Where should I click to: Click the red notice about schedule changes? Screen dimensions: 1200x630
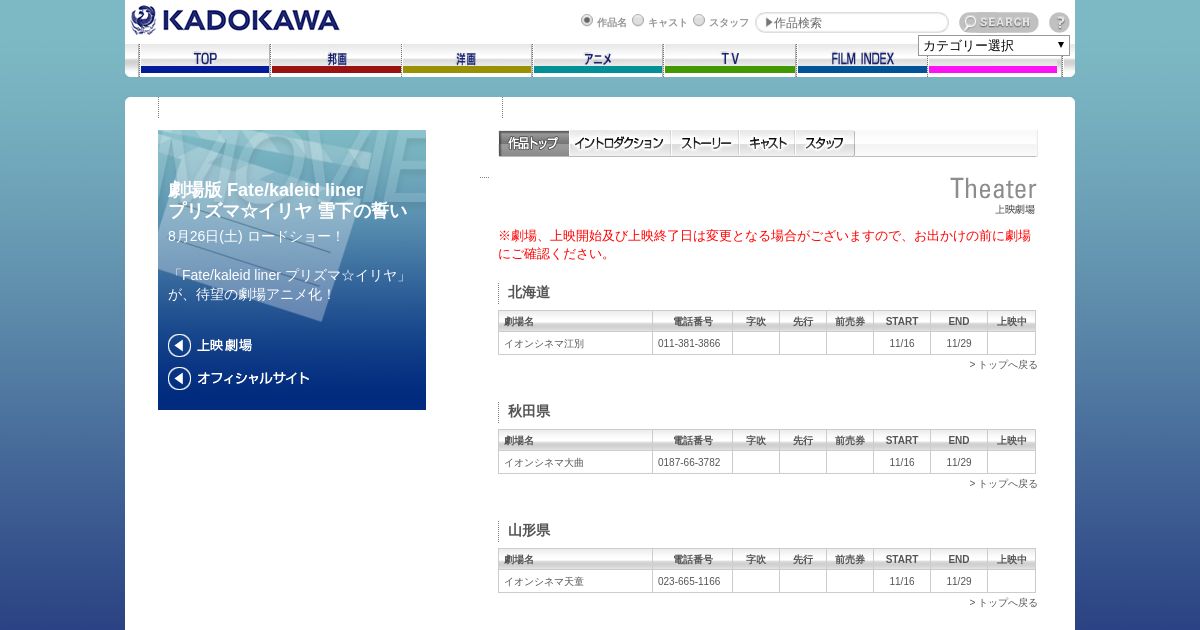pyautogui.click(x=765, y=245)
